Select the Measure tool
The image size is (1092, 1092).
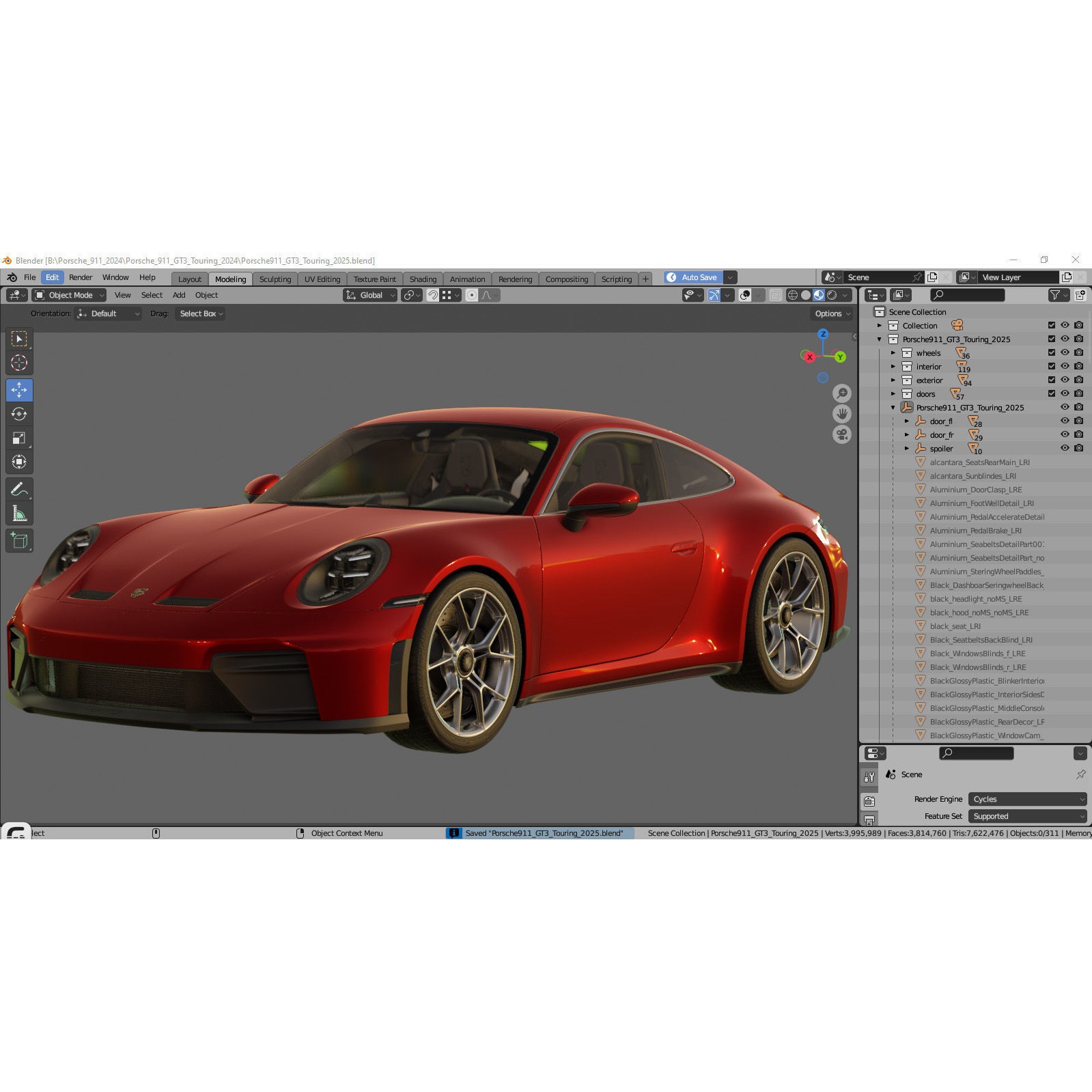pos(19,513)
